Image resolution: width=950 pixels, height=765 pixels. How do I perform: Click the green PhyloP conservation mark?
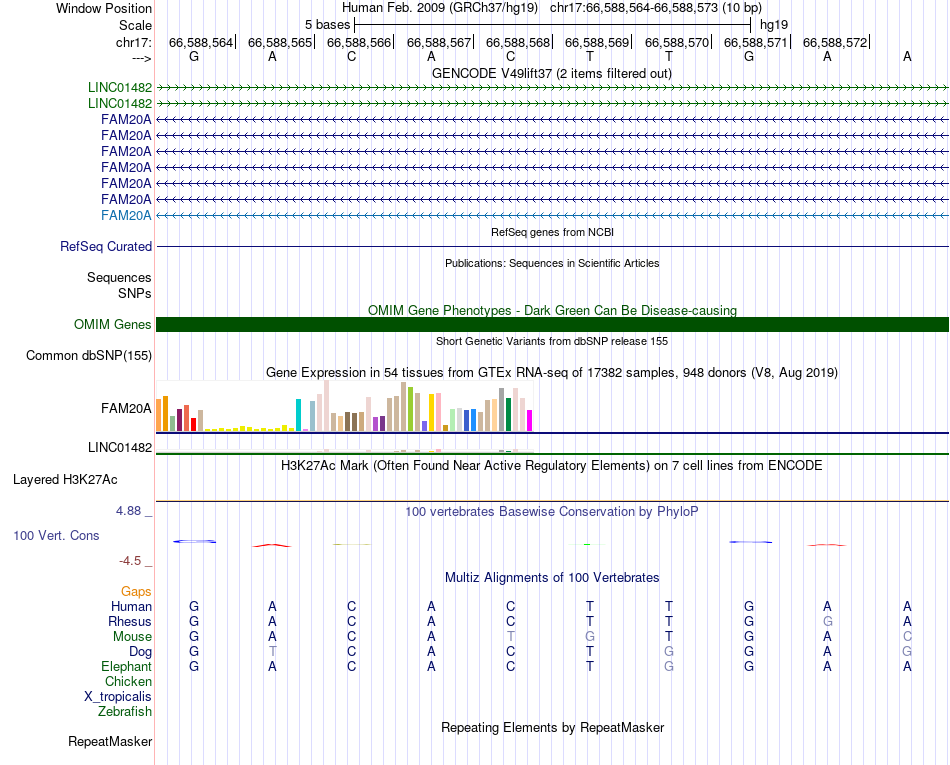coord(586,545)
